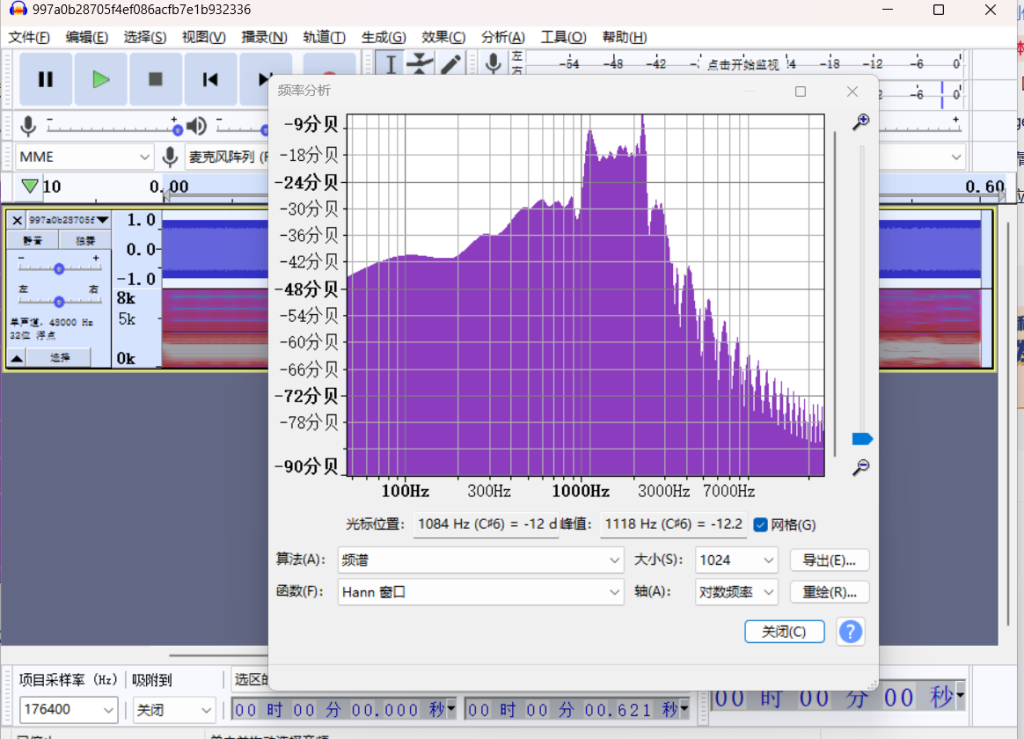Click the 关闭(C) close button

click(784, 631)
